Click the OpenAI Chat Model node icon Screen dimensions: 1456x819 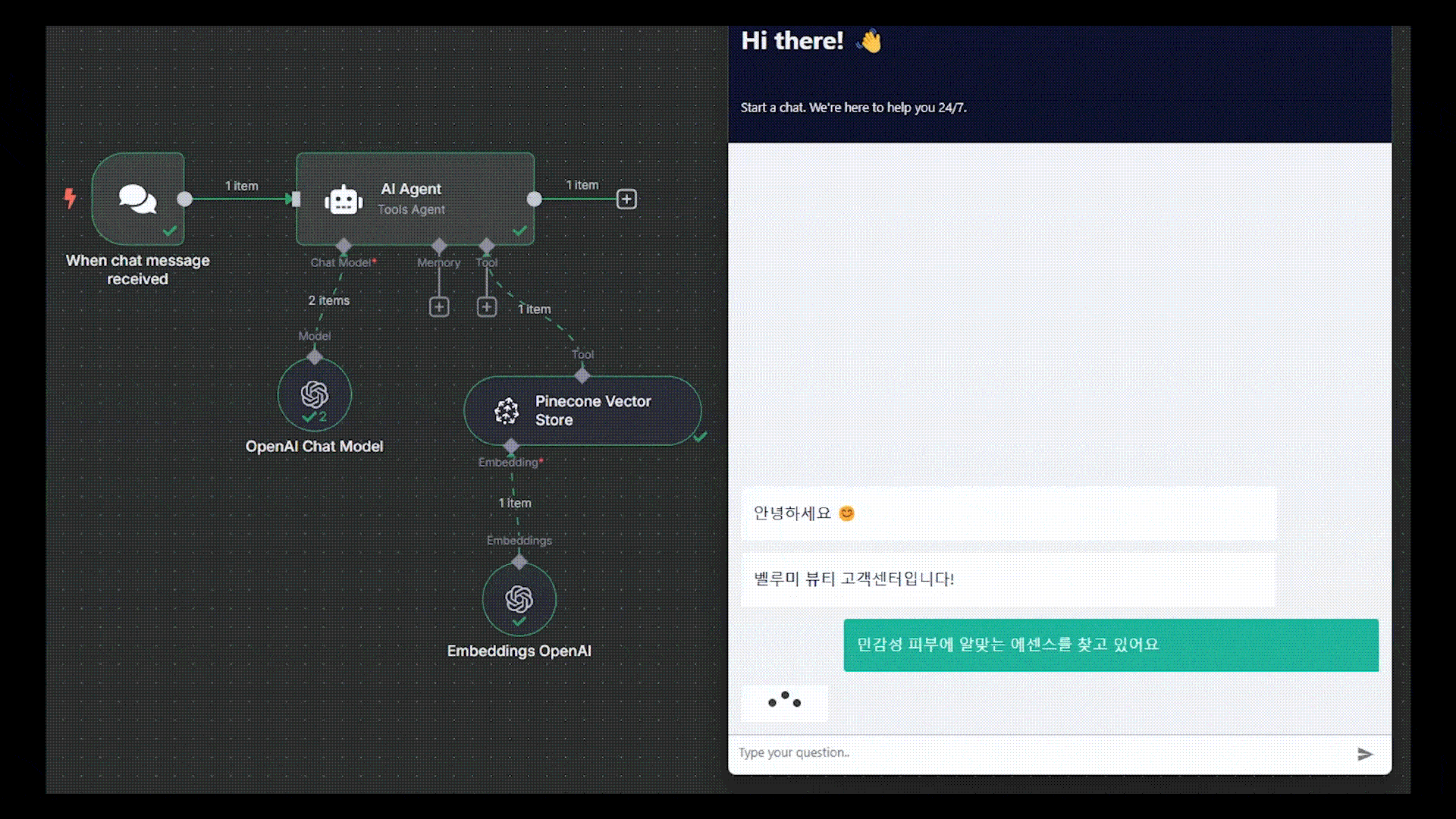click(315, 395)
